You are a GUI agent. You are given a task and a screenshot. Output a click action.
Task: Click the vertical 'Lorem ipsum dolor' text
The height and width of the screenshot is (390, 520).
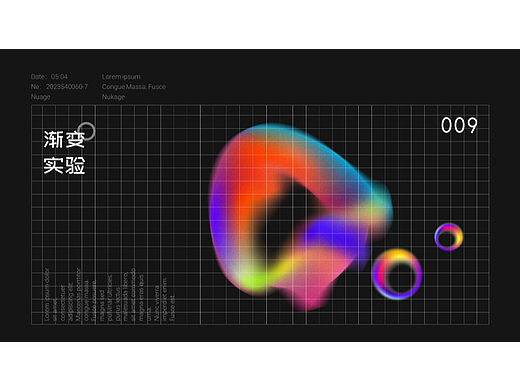pyautogui.click(x=47, y=295)
